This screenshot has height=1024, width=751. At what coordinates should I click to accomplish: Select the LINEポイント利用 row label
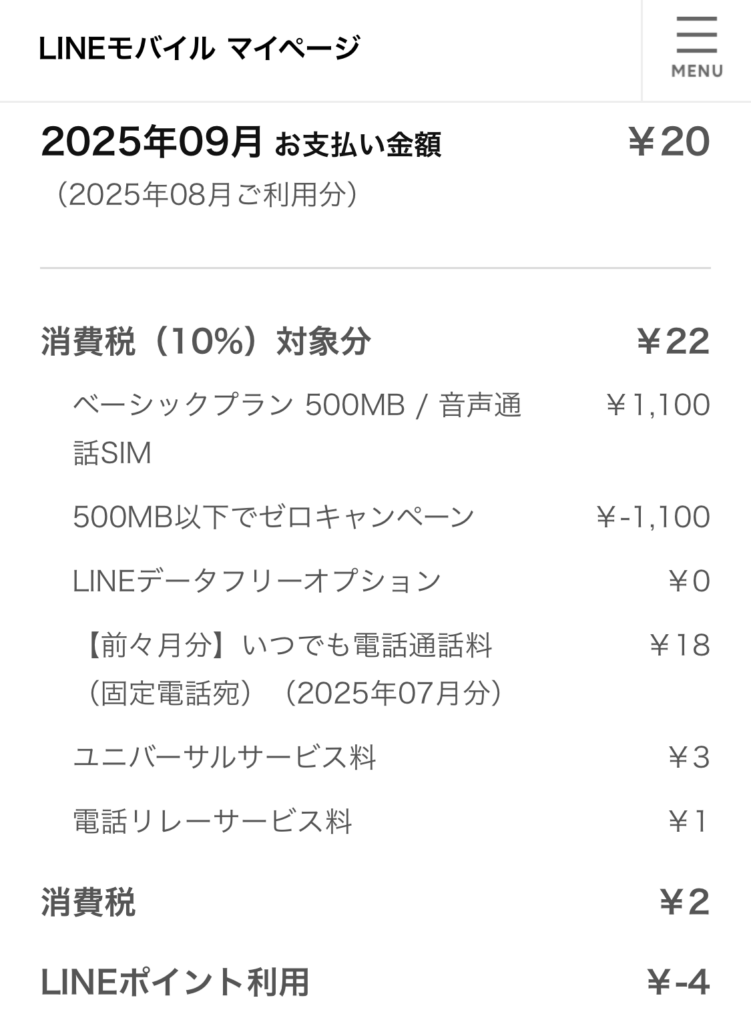(175, 982)
